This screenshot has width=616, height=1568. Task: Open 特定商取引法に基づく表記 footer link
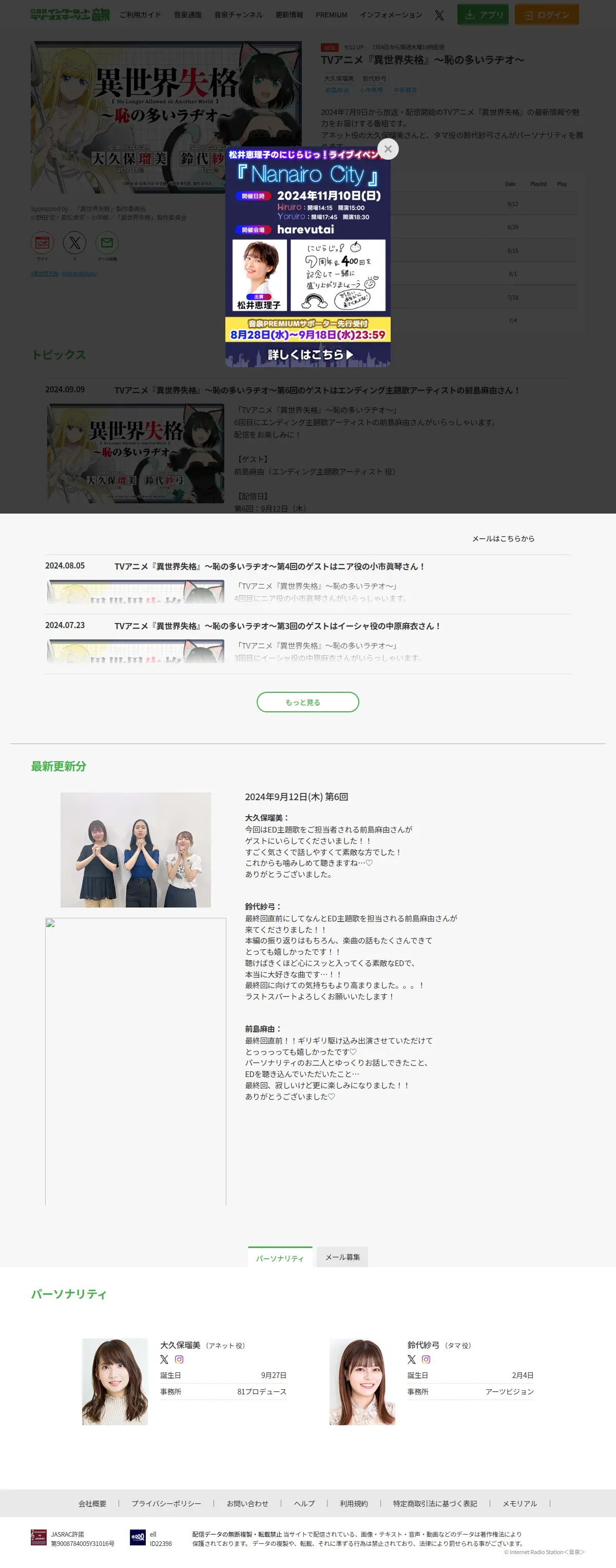click(435, 1503)
